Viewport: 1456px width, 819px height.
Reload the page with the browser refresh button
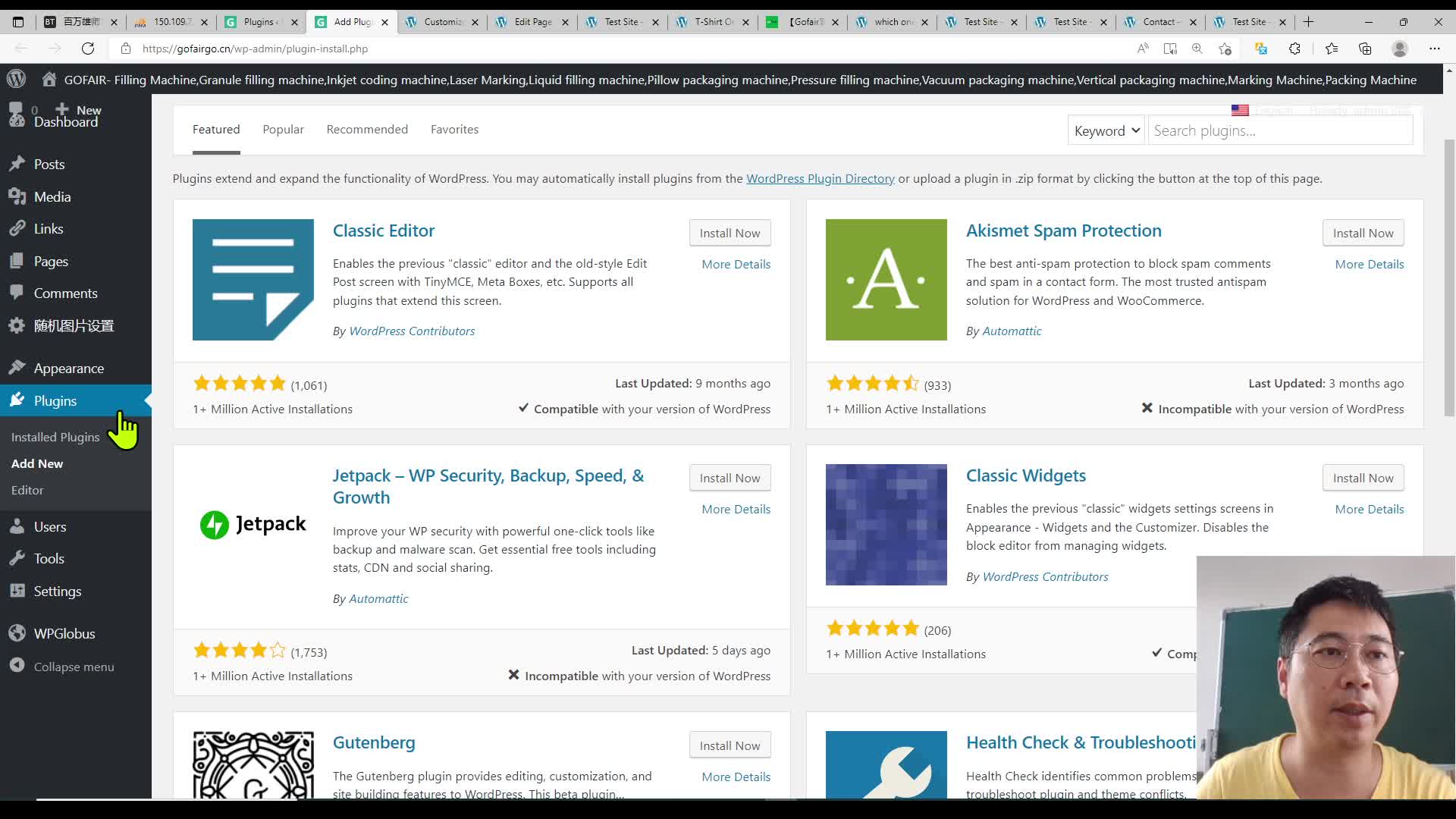tap(88, 49)
